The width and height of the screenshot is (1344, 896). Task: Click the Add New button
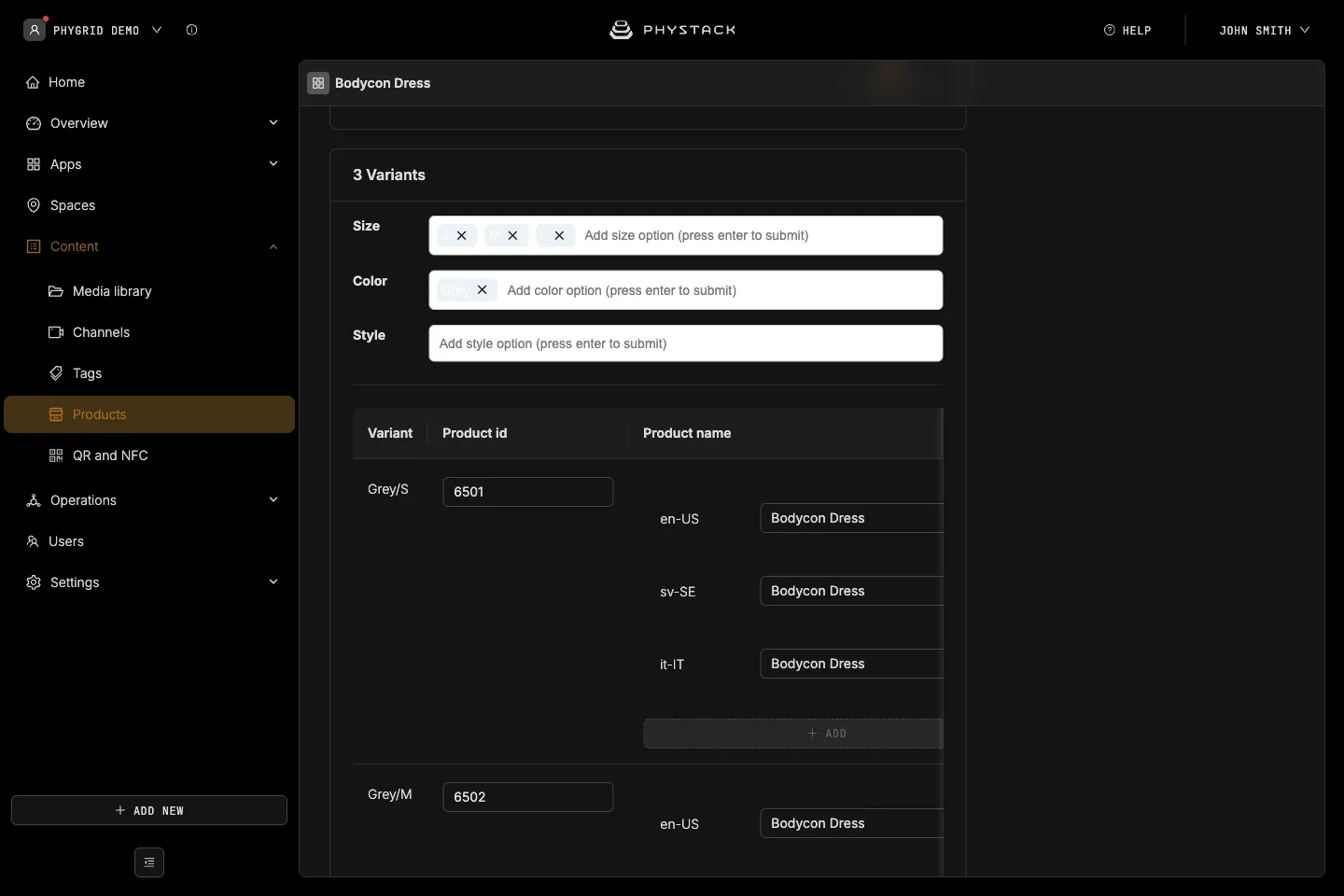149,810
